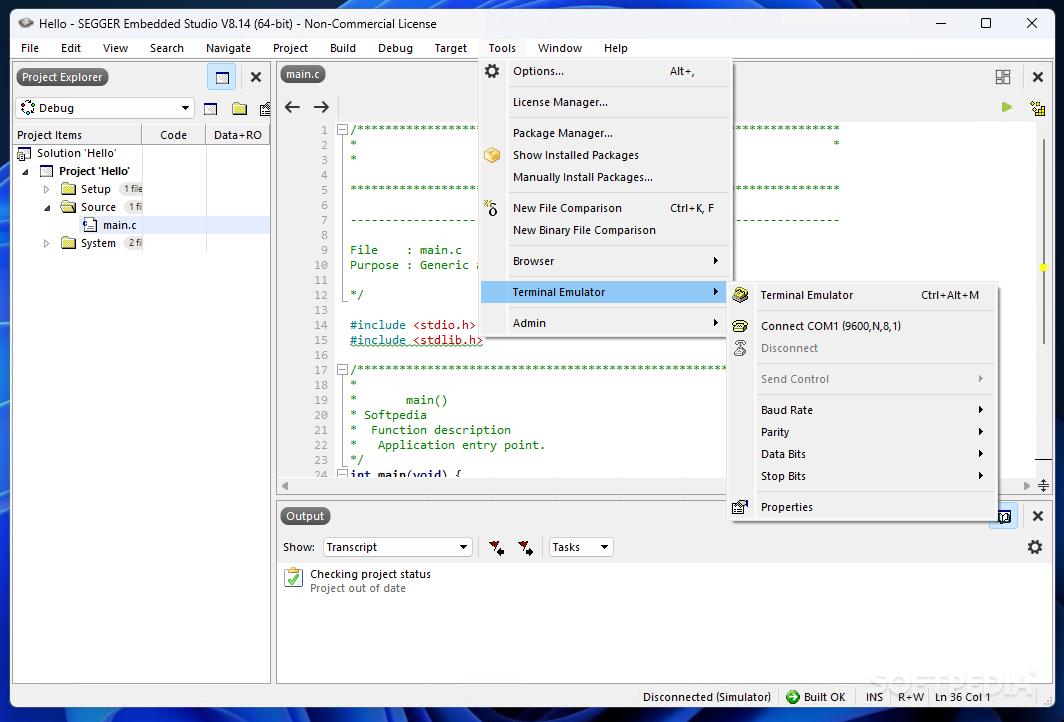Close the Output panel
1064x722 pixels.
(x=1038, y=516)
